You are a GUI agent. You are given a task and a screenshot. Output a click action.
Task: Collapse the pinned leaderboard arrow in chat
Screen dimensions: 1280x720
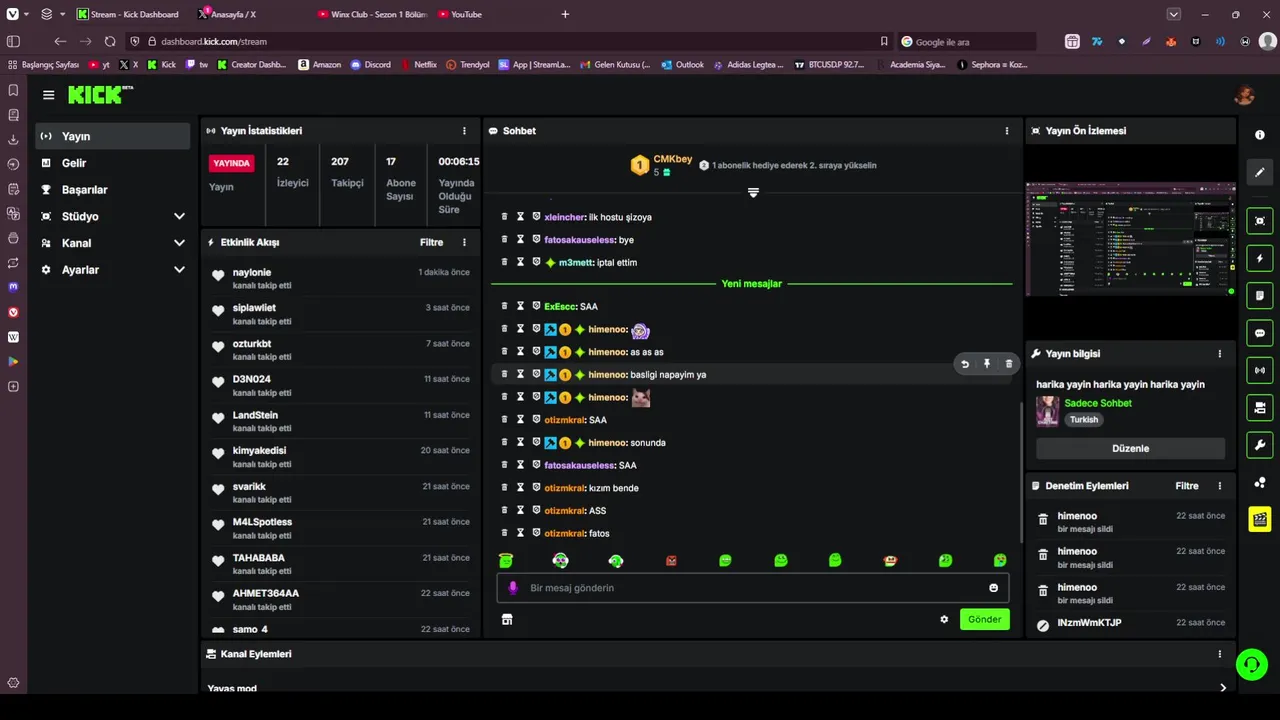(753, 192)
